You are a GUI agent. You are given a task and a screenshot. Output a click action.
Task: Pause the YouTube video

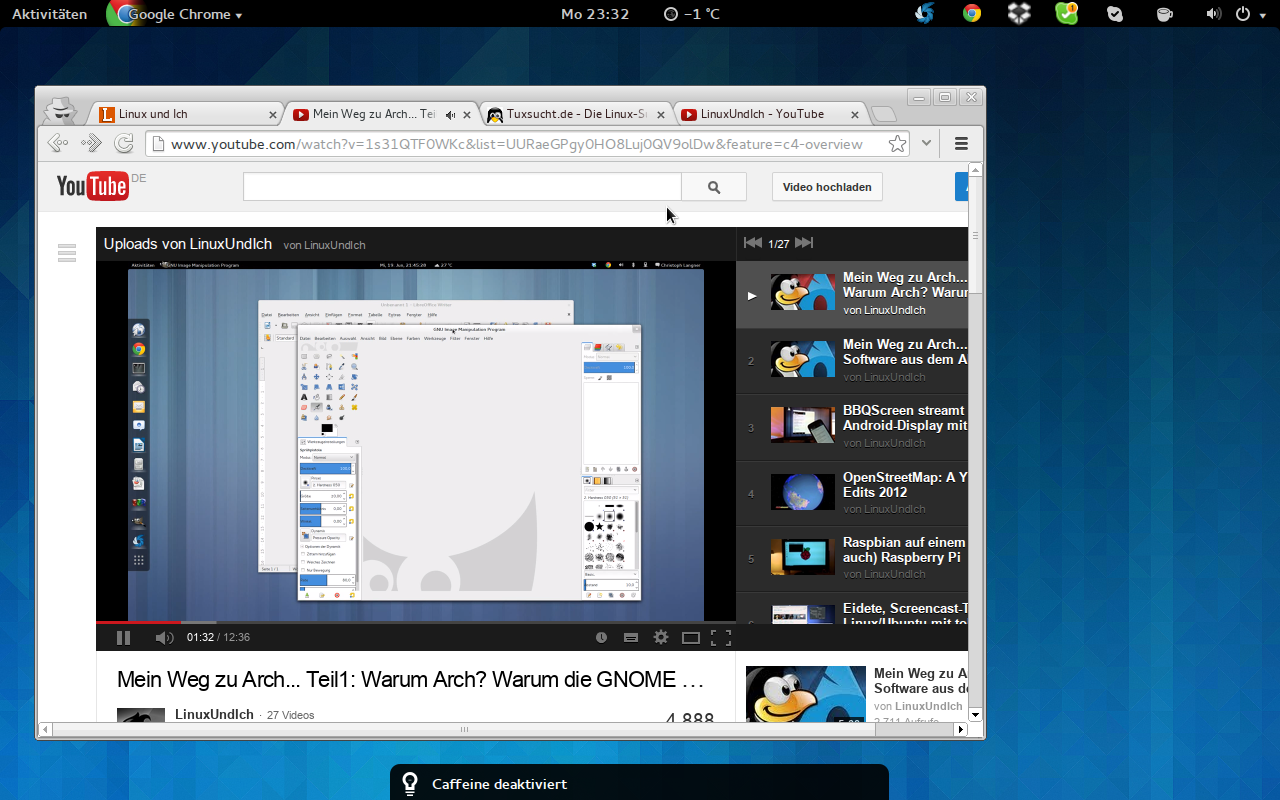point(124,637)
